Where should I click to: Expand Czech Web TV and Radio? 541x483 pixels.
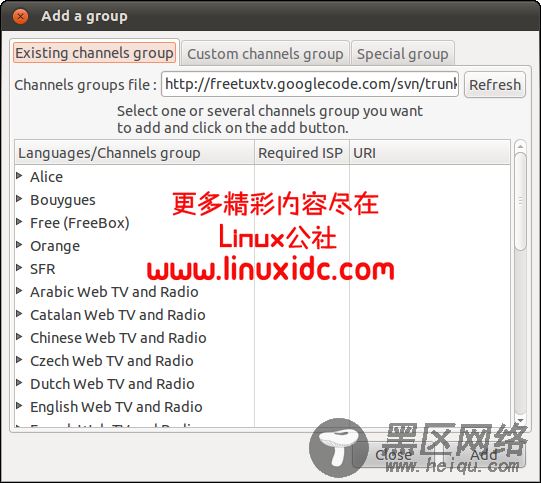coord(19,360)
